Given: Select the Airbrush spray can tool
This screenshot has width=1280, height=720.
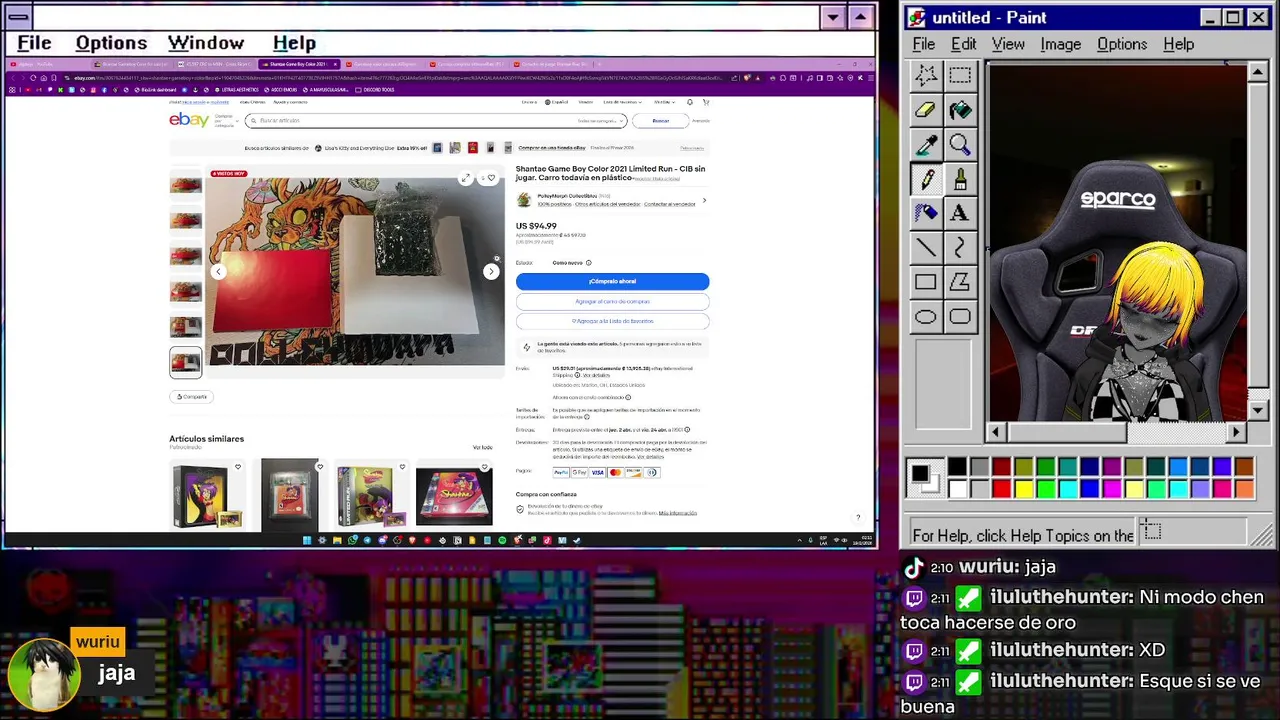Looking at the screenshot, I should [x=926, y=213].
